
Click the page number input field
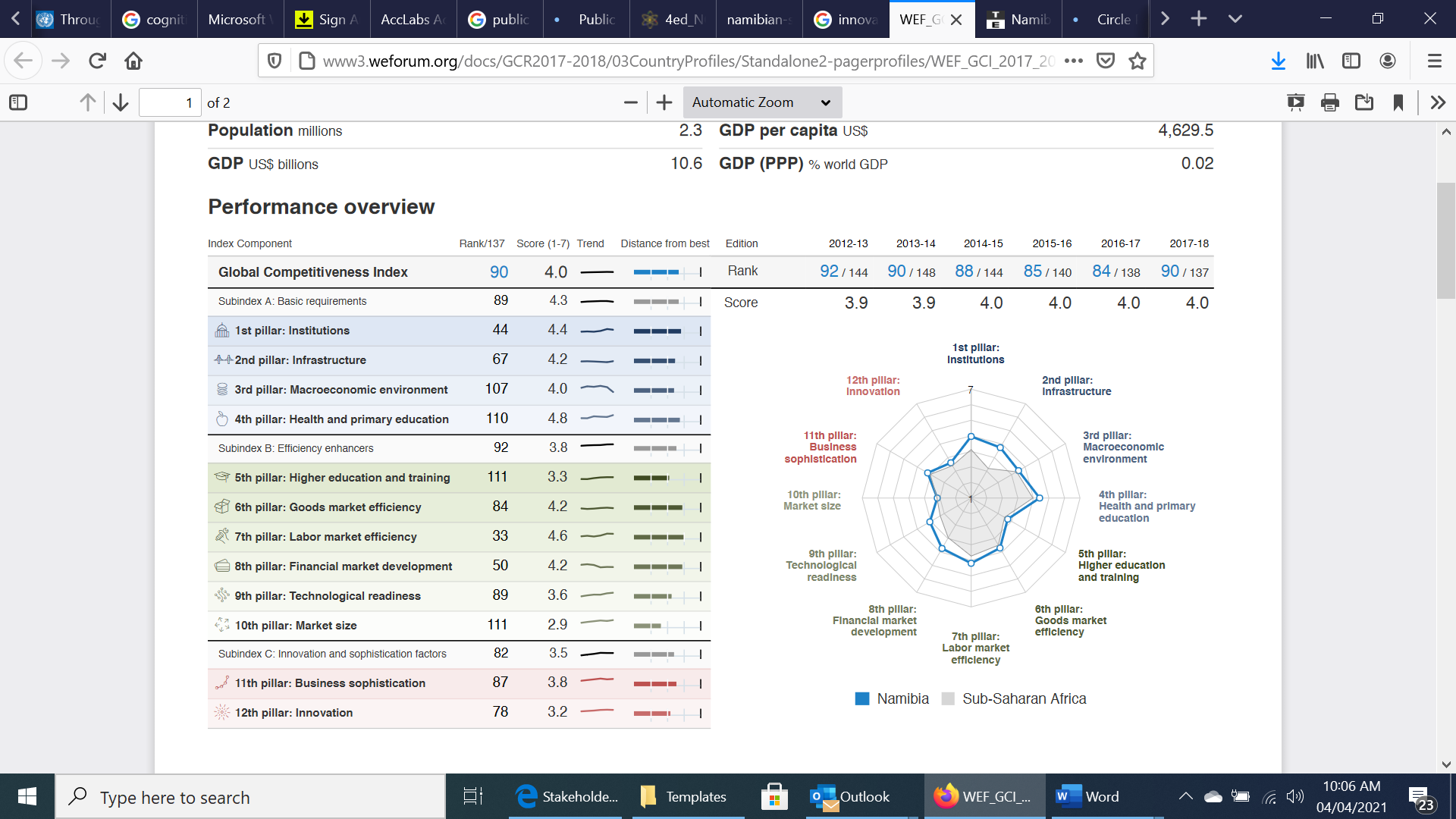(170, 102)
